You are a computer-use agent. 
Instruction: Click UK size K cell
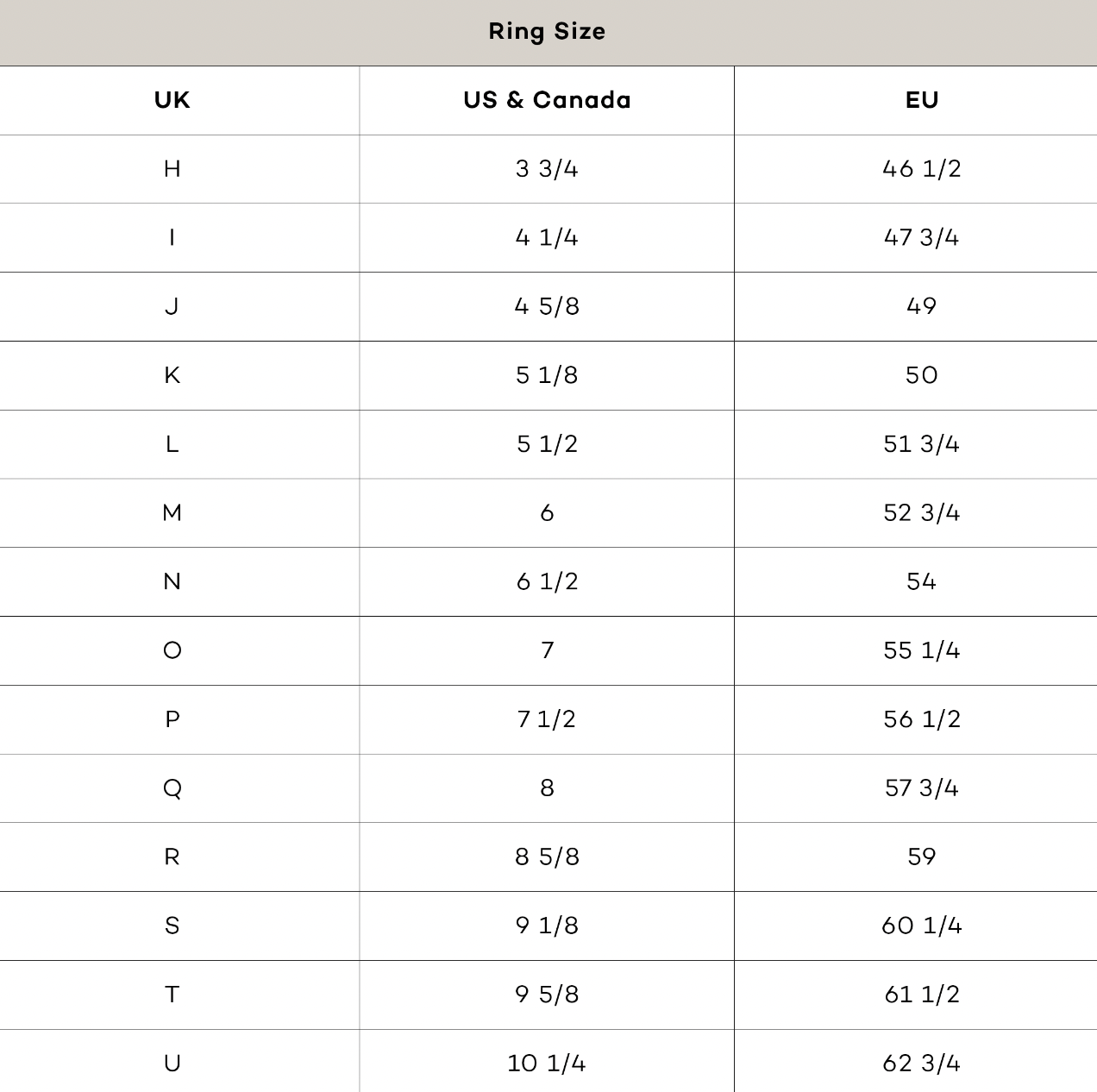pyautogui.click(x=172, y=375)
